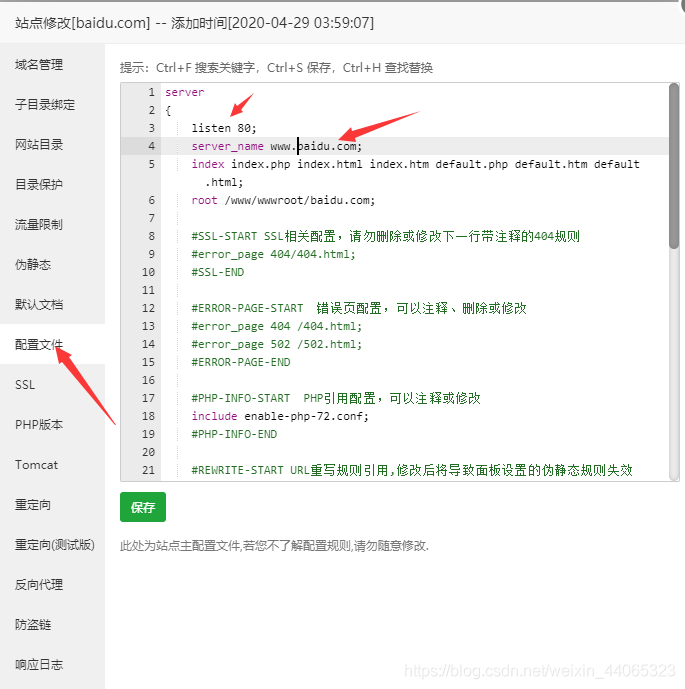Screen dimensions: 685x689
Task: Open the 默认文档 tab
Action: [x=39, y=305]
